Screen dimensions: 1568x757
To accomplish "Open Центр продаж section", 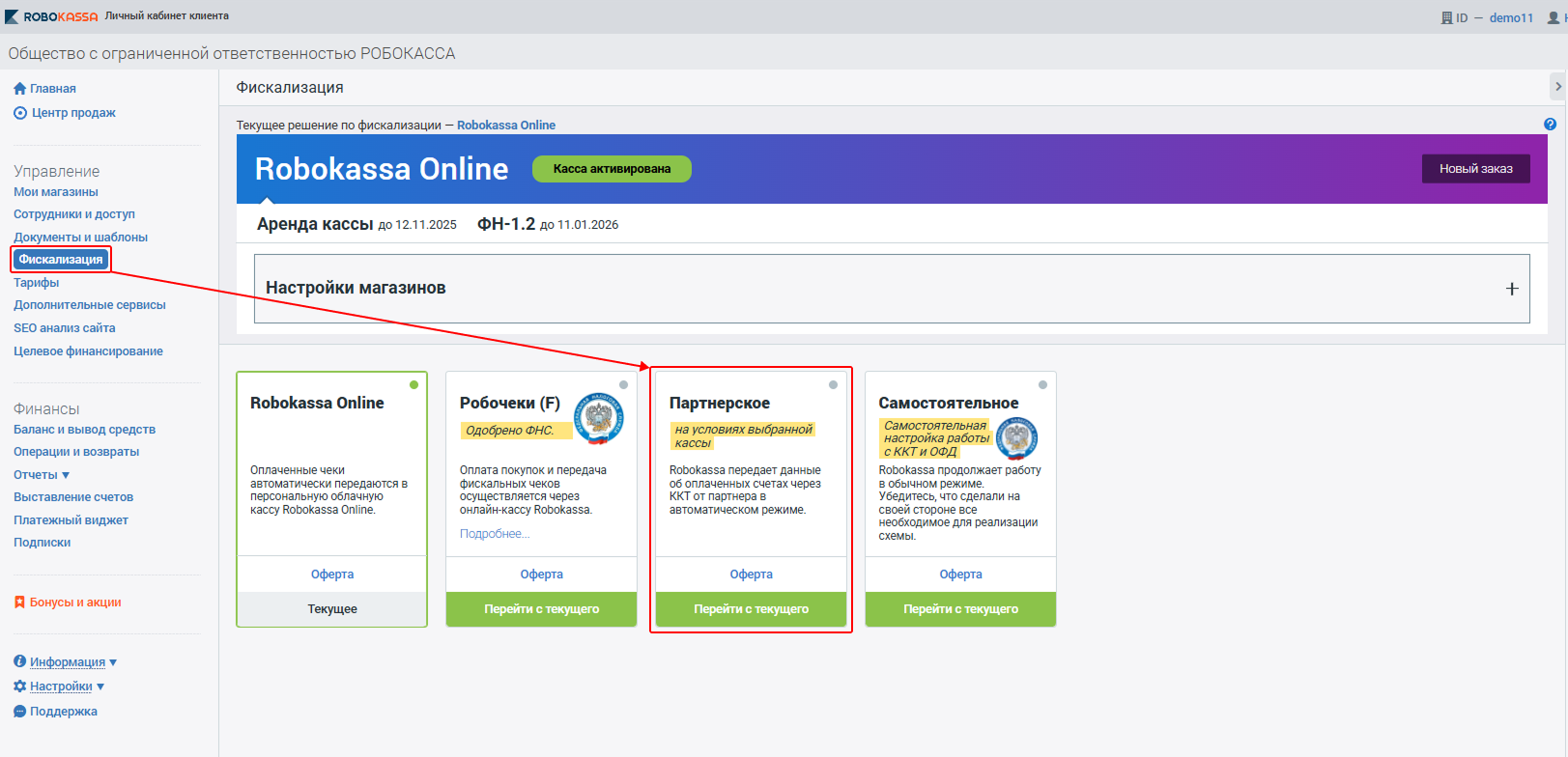I will point(73,113).
